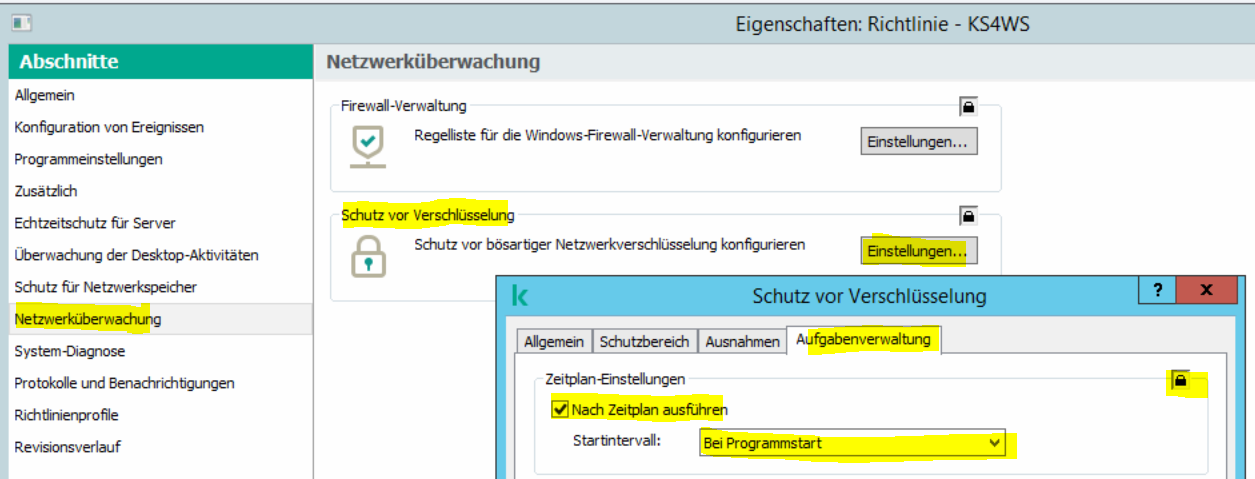This screenshot has height=479, width=1255.
Task: Select Konfiguration von Ereignissen section
Action: point(160,127)
